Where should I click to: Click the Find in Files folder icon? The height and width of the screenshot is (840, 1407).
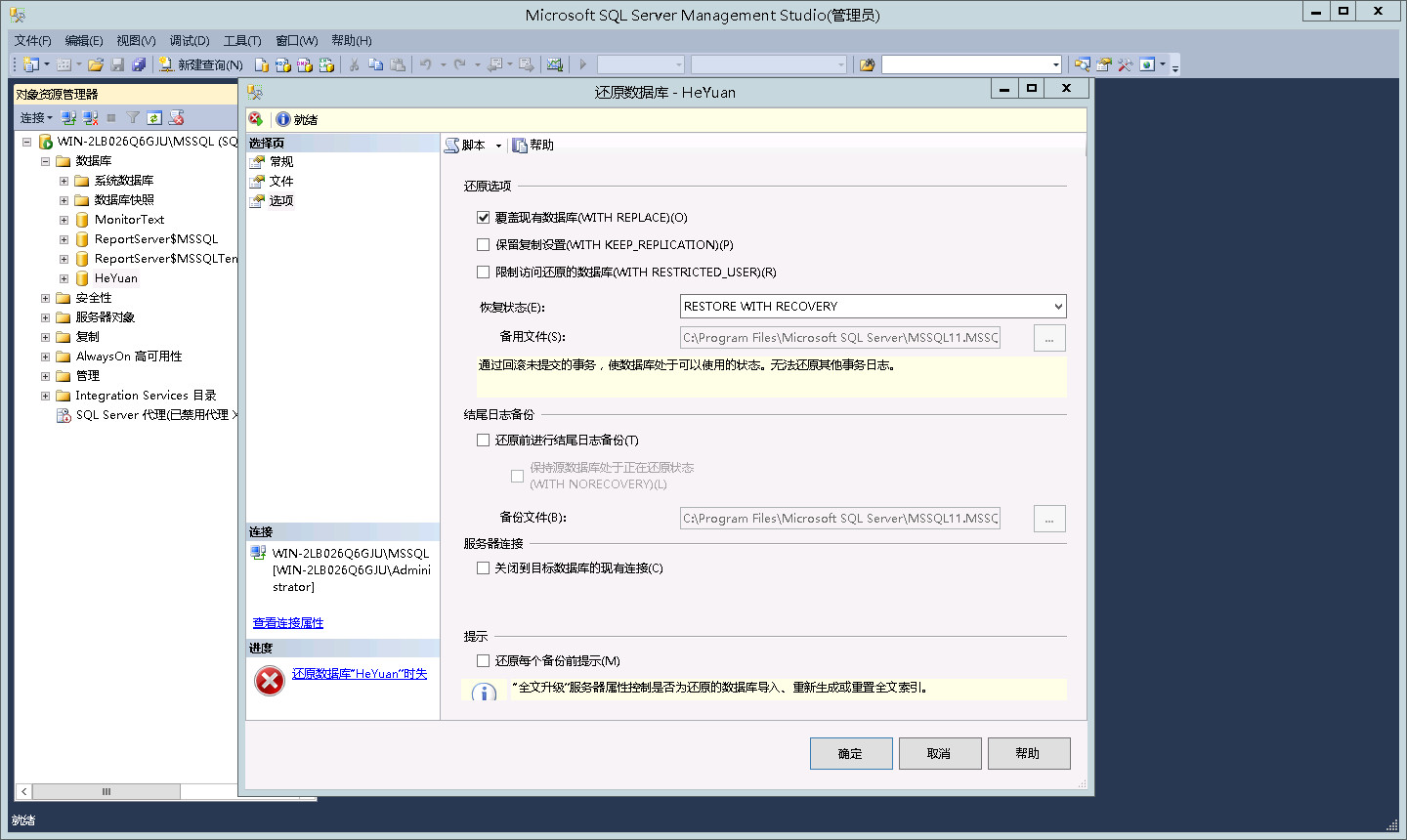[x=867, y=64]
